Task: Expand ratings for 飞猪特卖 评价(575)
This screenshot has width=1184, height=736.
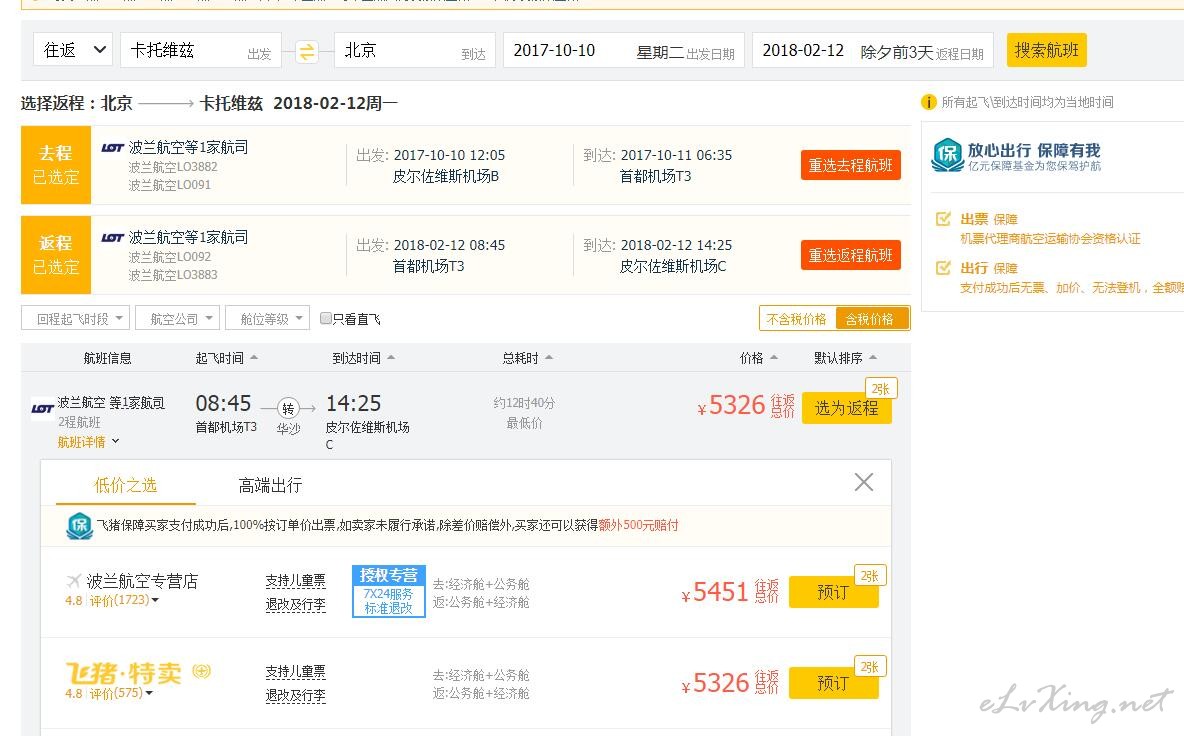Action: [x=121, y=693]
